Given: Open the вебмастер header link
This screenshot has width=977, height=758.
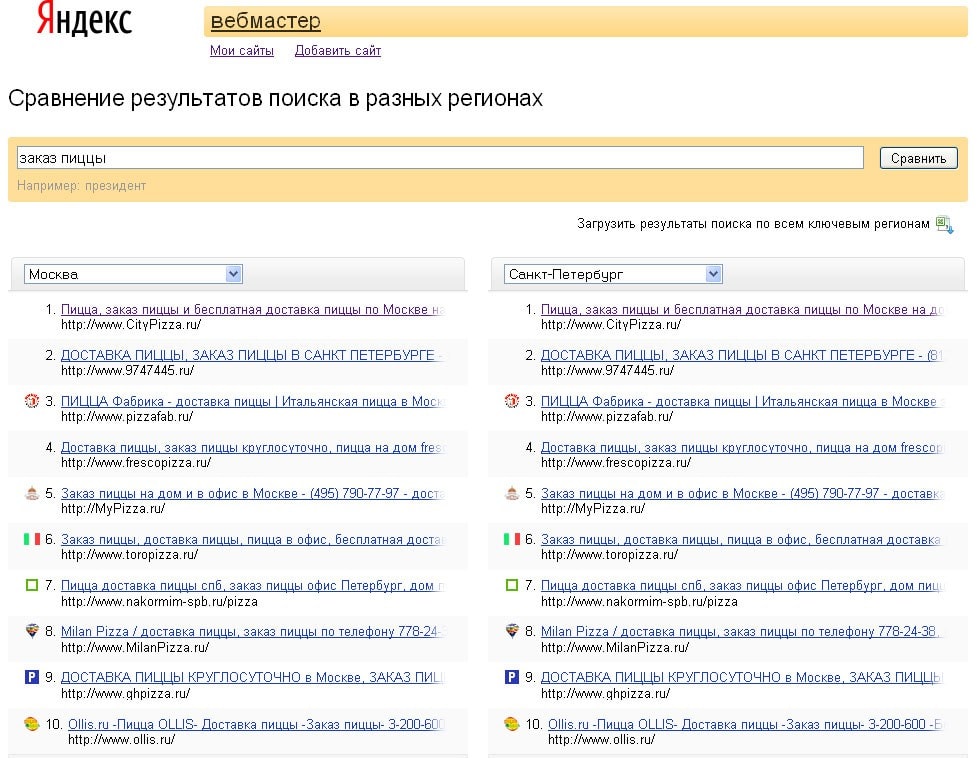Looking at the screenshot, I should 265,21.
